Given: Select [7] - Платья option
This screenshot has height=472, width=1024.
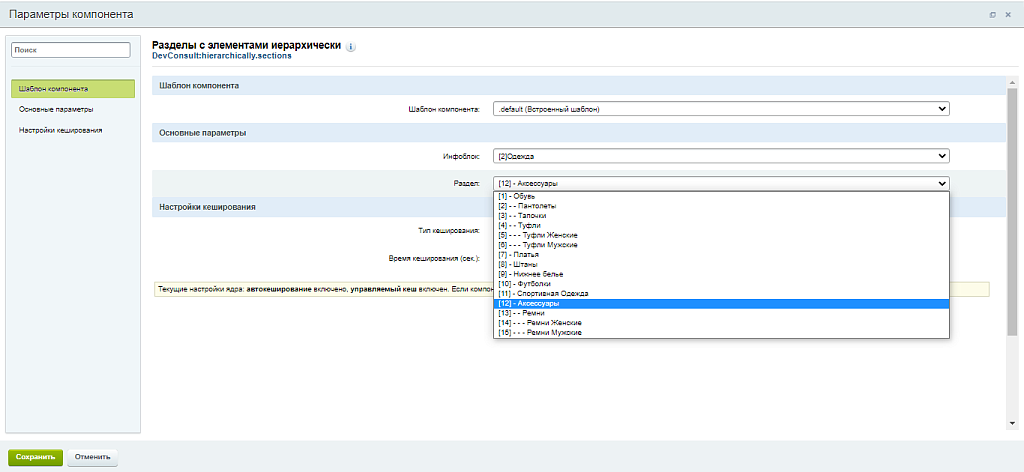Looking at the screenshot, I should click(518, 255).
